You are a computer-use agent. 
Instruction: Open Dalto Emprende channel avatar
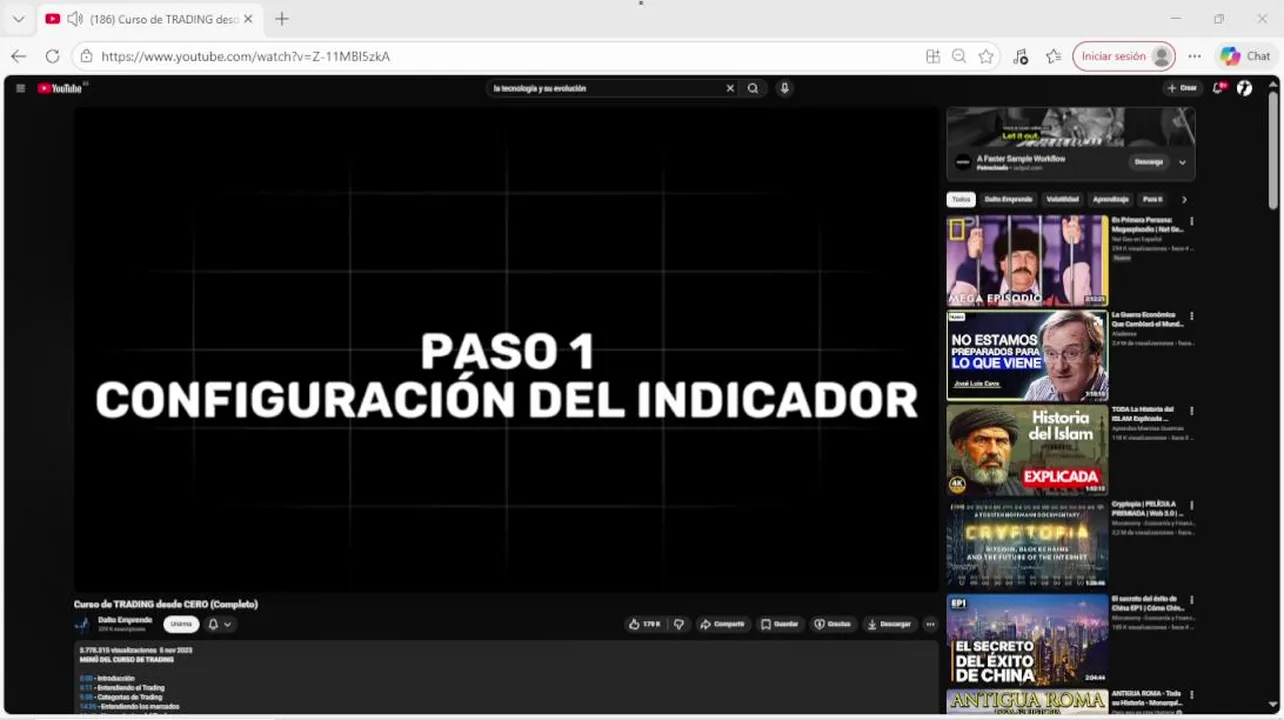pos(82,624)
